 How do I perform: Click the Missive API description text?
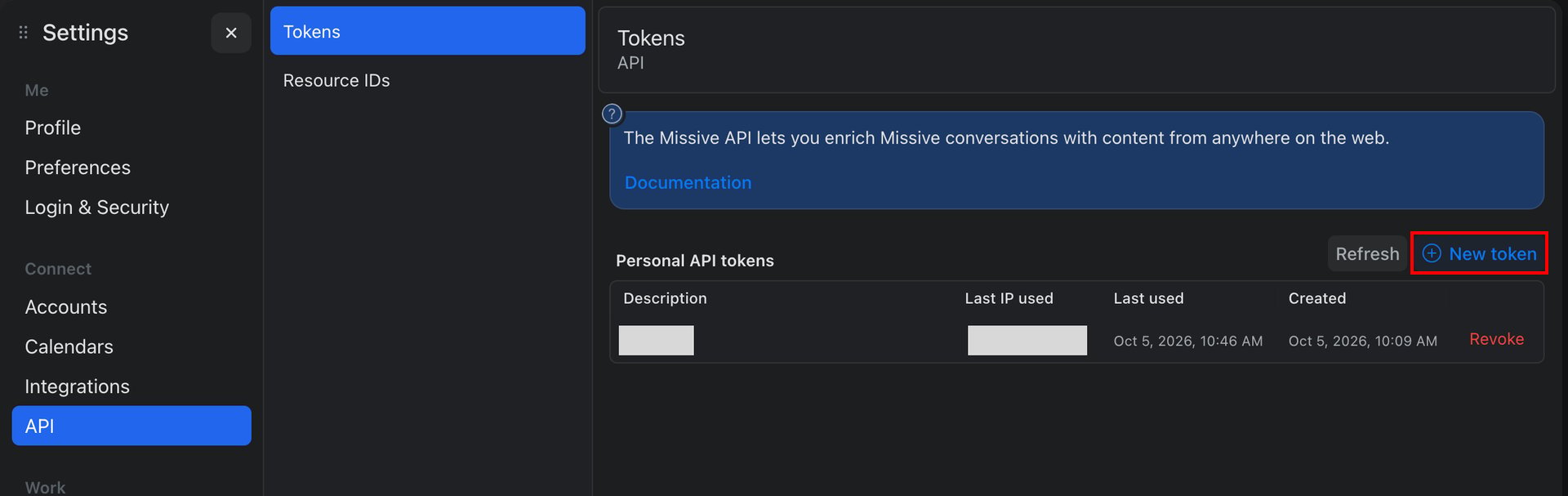(x=1006, y=138)
